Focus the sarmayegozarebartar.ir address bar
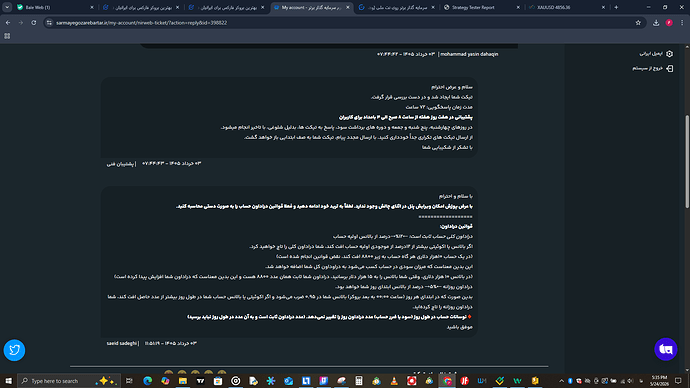The width and height of the screenshot is (690, 388). (343, 22)
